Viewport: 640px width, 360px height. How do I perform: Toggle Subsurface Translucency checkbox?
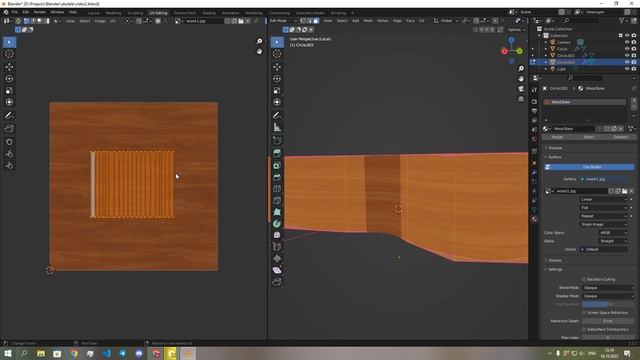coord(584,329)
